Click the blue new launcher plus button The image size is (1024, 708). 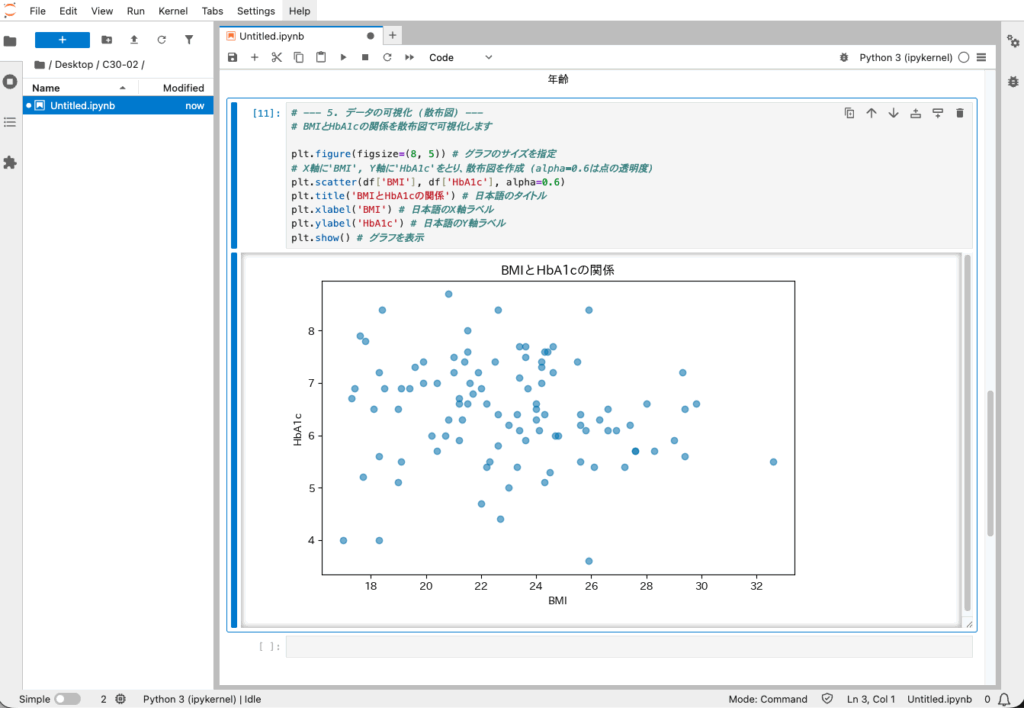click(x=62, y=40)
